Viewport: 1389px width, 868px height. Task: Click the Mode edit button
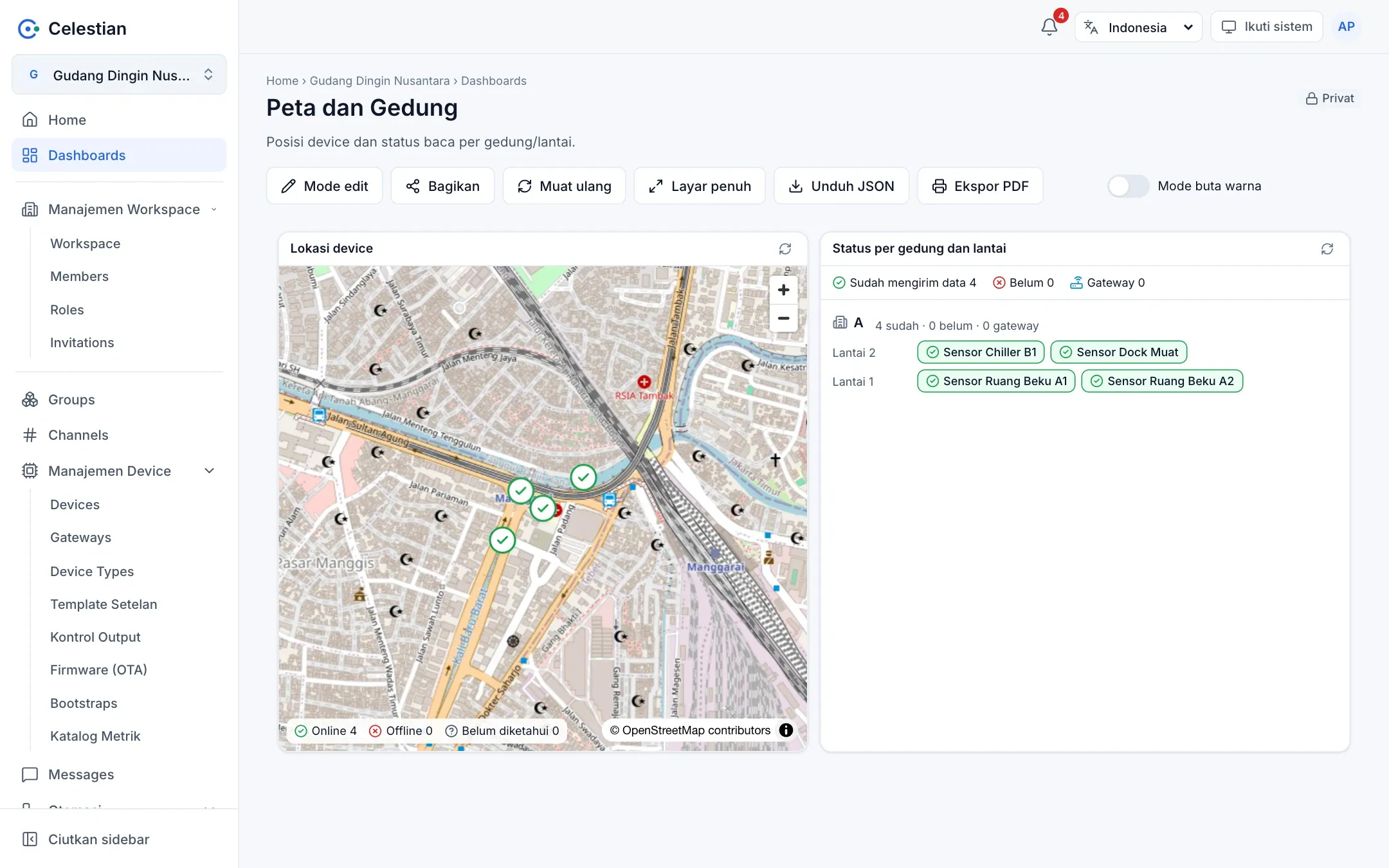(324, 186)
